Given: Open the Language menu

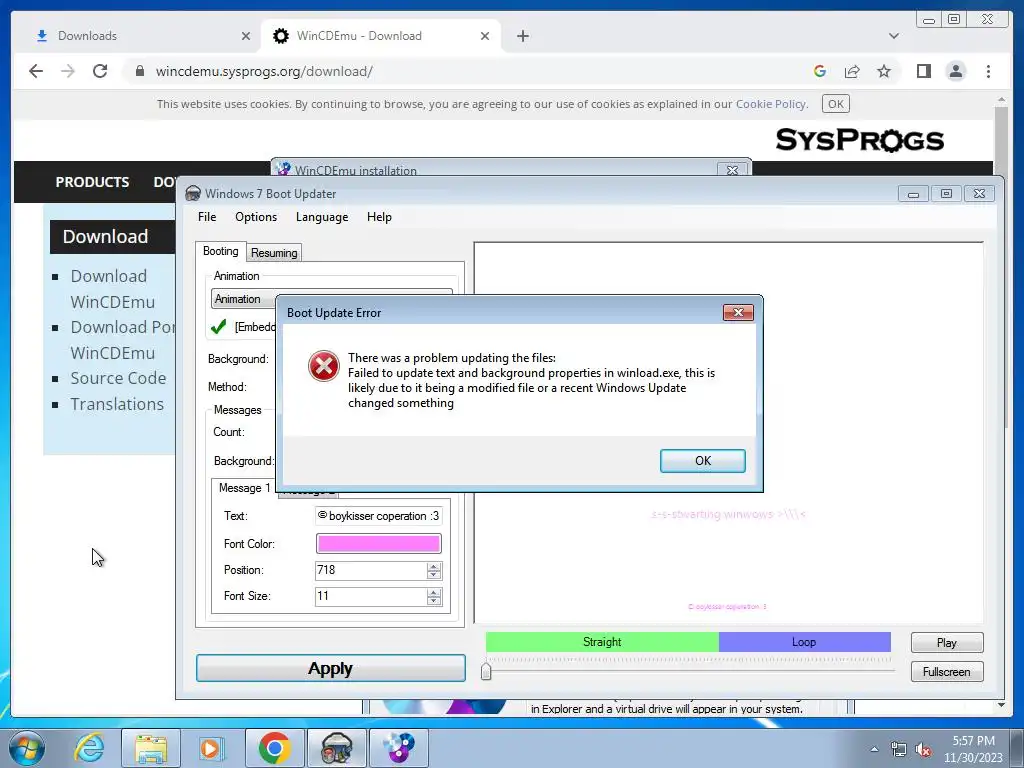Looking at the screenshot, I should 322,217.
